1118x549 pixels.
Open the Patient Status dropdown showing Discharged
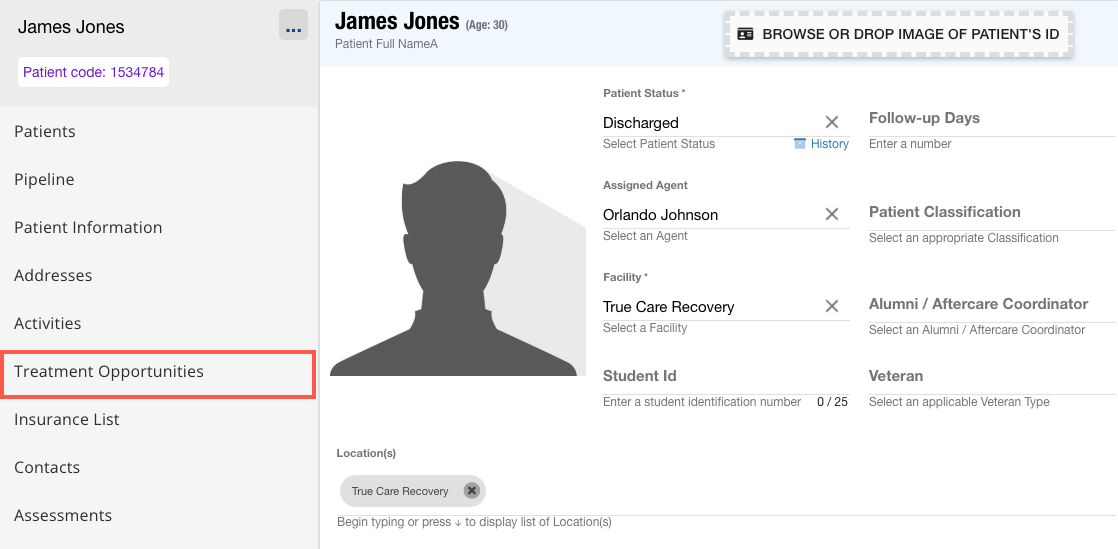pos(710,123)
